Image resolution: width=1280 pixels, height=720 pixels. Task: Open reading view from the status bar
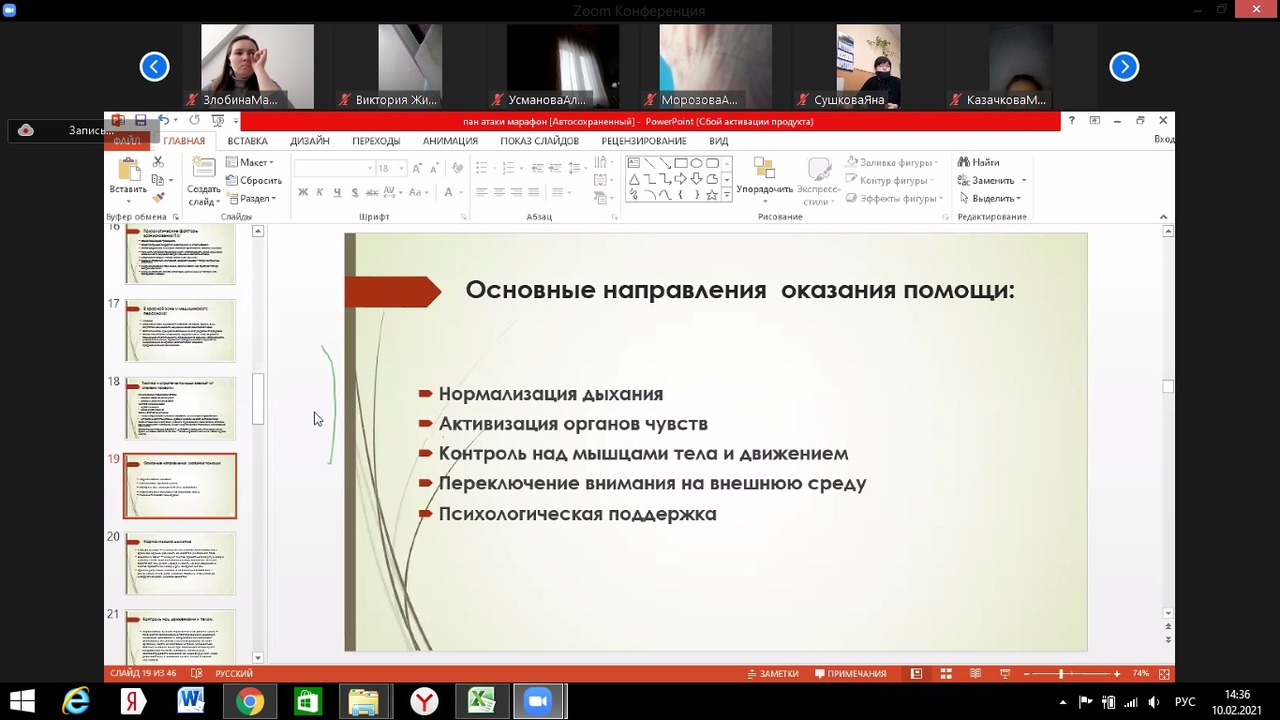(x=976, y=674)
